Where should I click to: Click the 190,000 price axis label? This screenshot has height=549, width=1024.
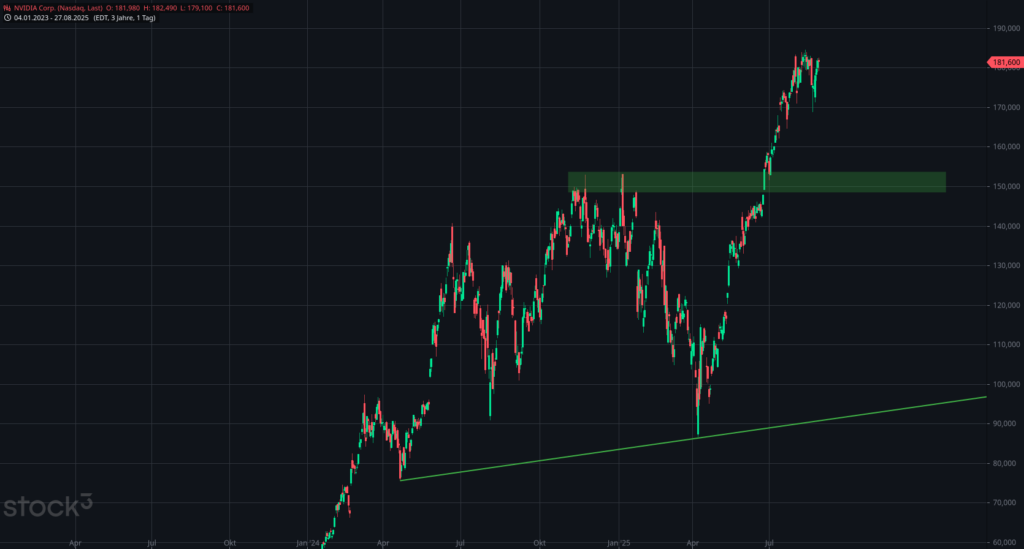click(x=1006, y=28)
